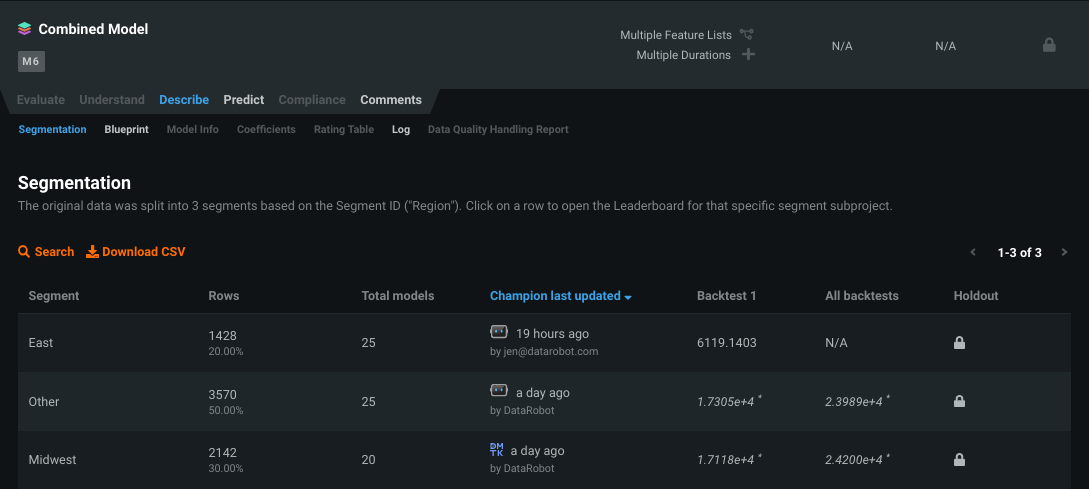This screenshot has width=1089, height=489.
Task: Open the Blueprint sub-tab
Action: [x=126, y=129]
